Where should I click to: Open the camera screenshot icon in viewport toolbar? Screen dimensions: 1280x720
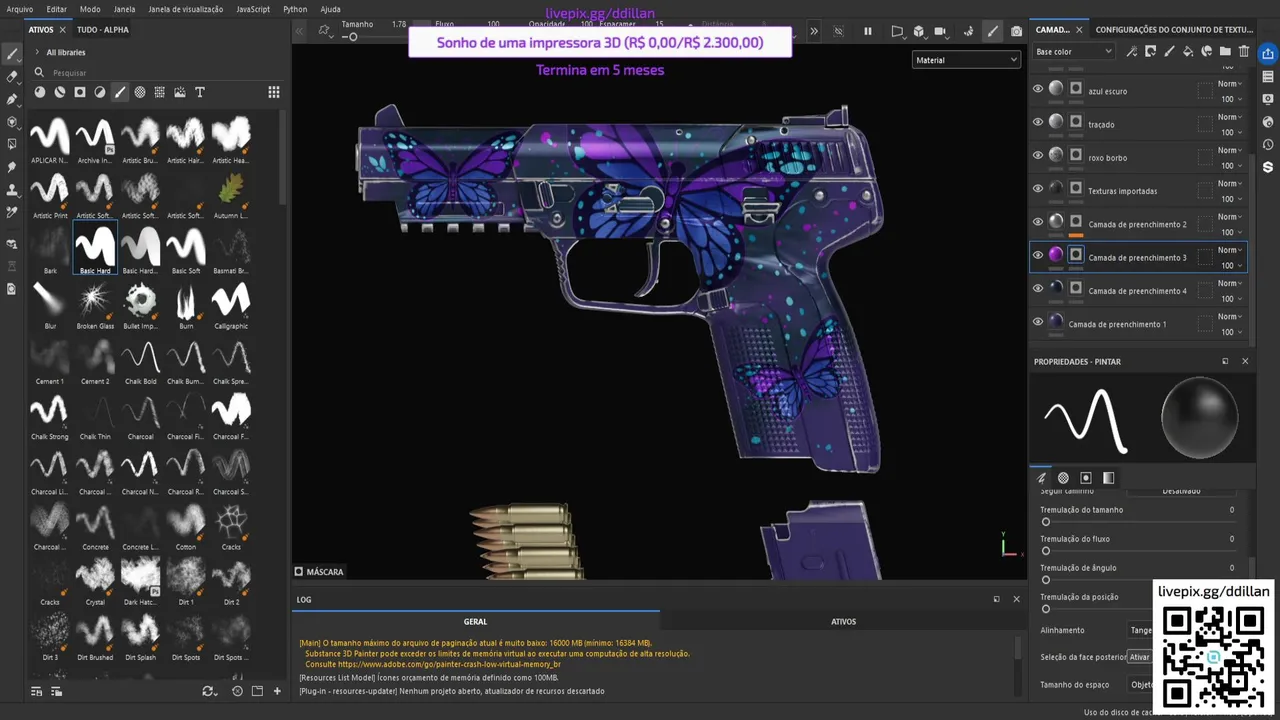(x=1017, y=31)
